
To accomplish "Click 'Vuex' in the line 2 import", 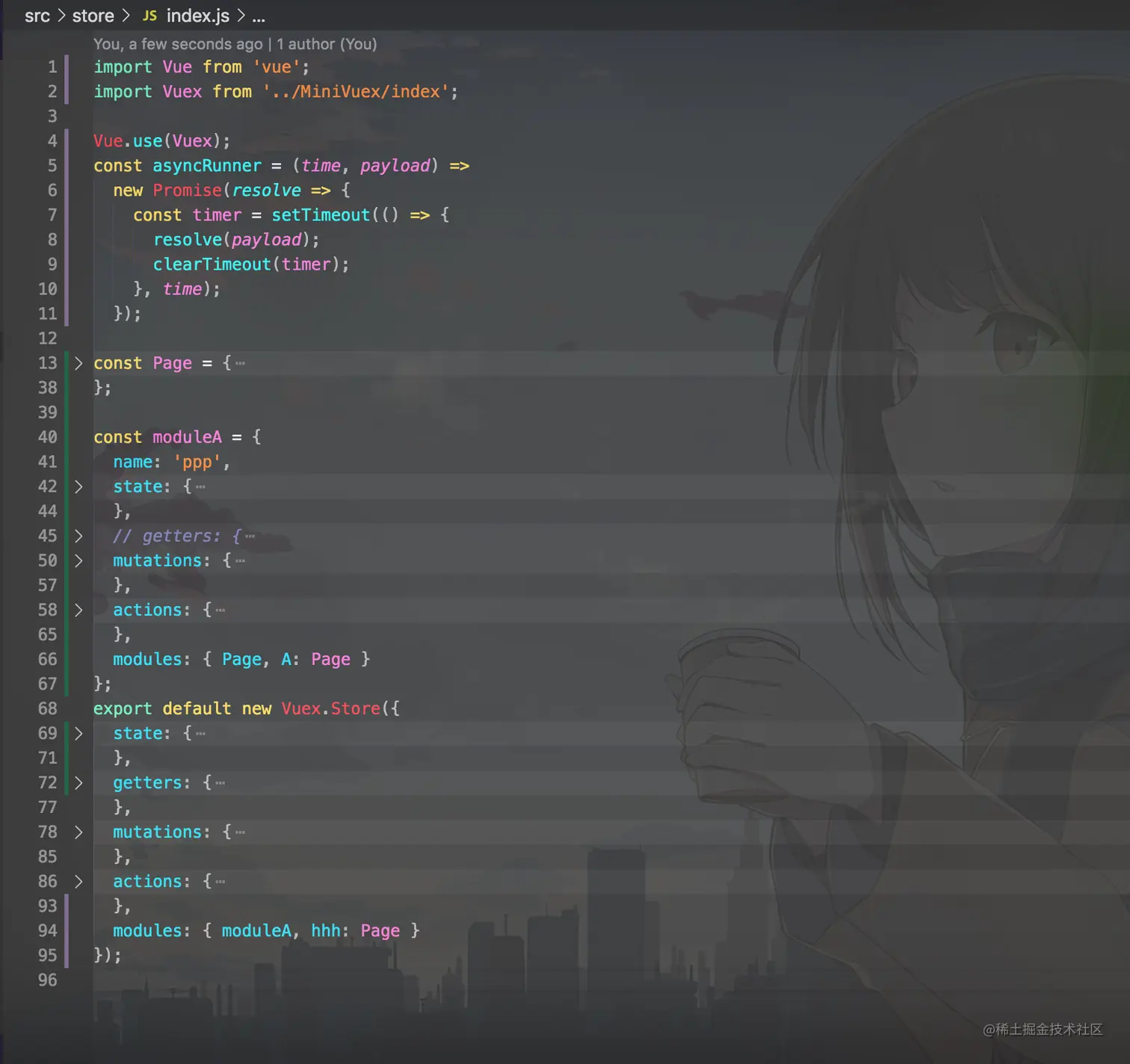I will click(182, 92).
